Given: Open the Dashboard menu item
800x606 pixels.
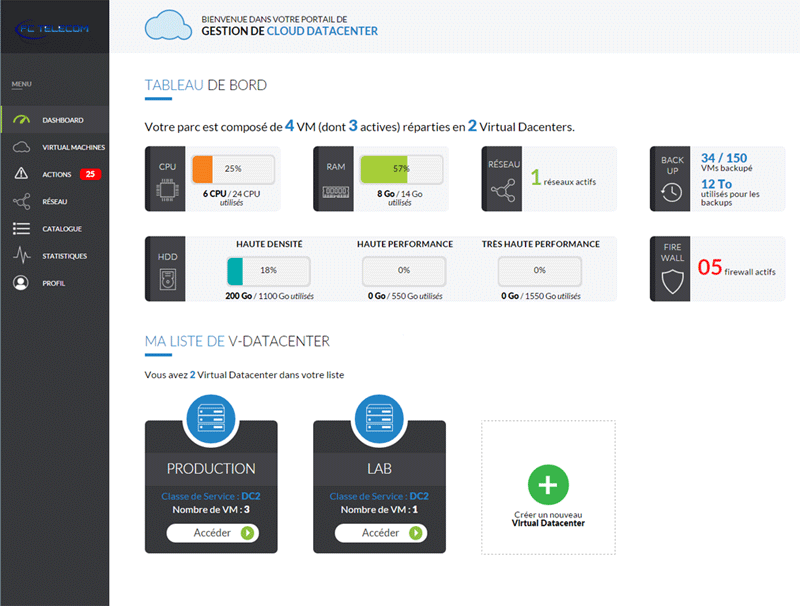Looking at the screenshot, I should (62, 120).
